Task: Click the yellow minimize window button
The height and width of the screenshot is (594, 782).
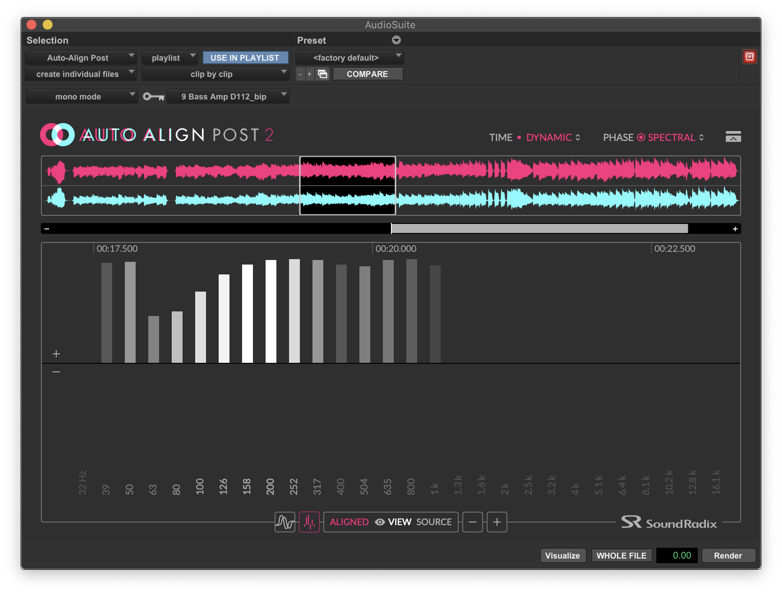Action: [x=48, y=24]
